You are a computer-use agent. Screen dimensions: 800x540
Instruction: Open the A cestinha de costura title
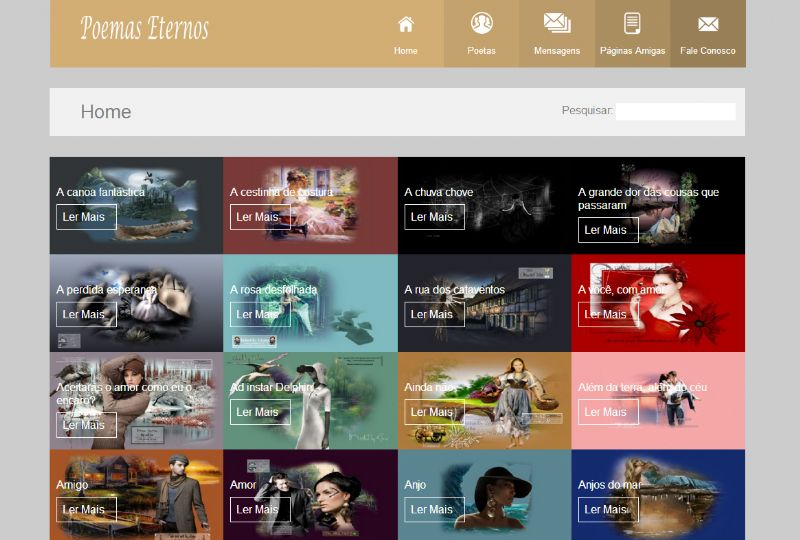pos(281,192)
